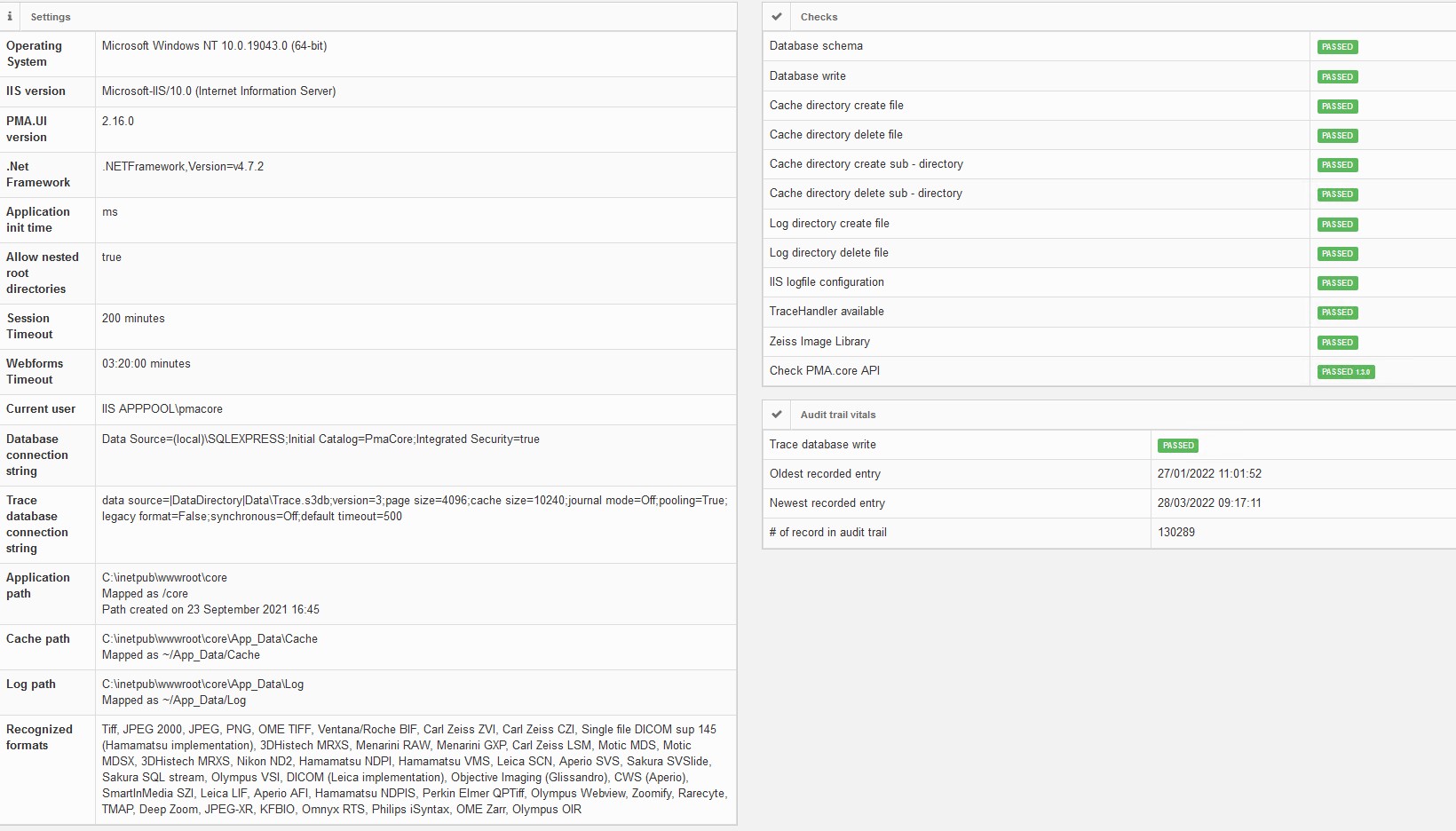Select the Audit trail vitals header title
Viewport: 1456px width, 831px height.
point(837,415)
